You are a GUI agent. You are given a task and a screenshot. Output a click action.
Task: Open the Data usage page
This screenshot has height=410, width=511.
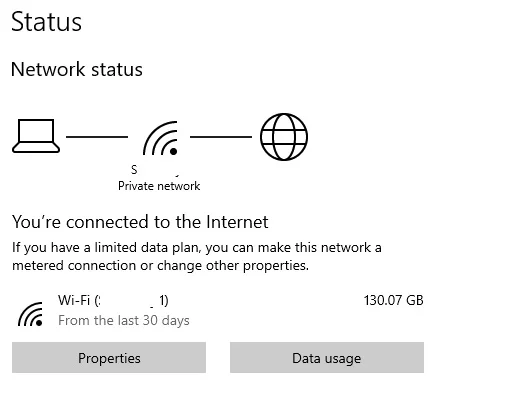tap(327, 358)
